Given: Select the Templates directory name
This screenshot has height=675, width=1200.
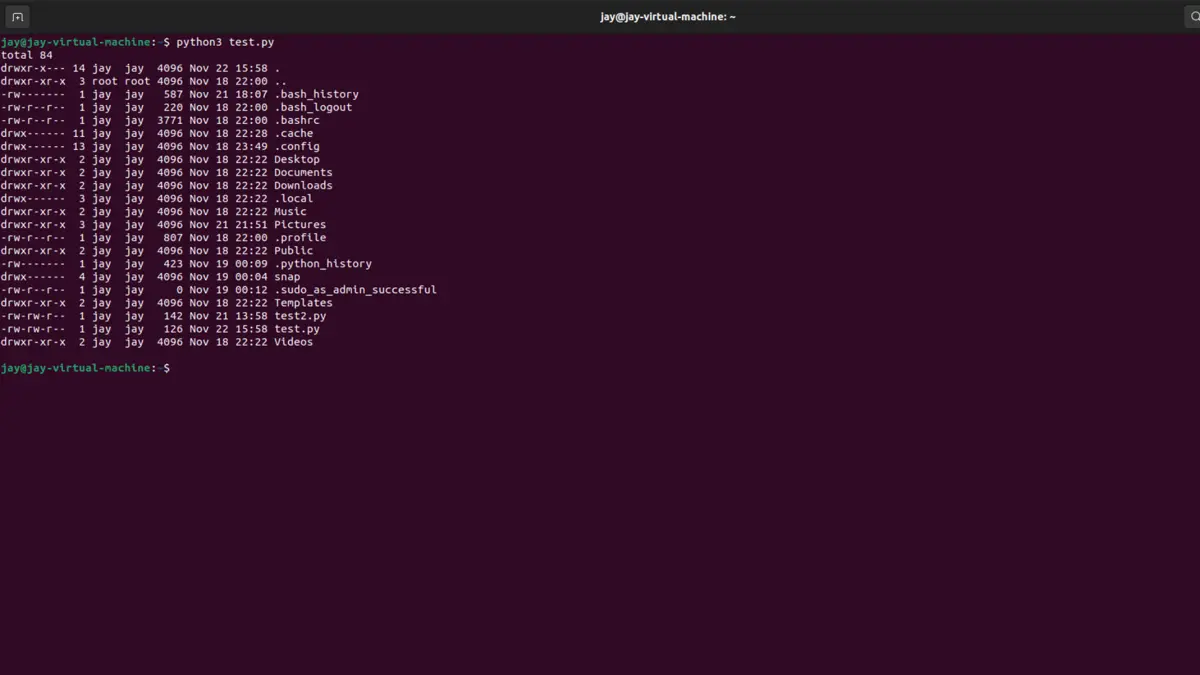Looking at the screenshot, I should (x=303, y=302).
